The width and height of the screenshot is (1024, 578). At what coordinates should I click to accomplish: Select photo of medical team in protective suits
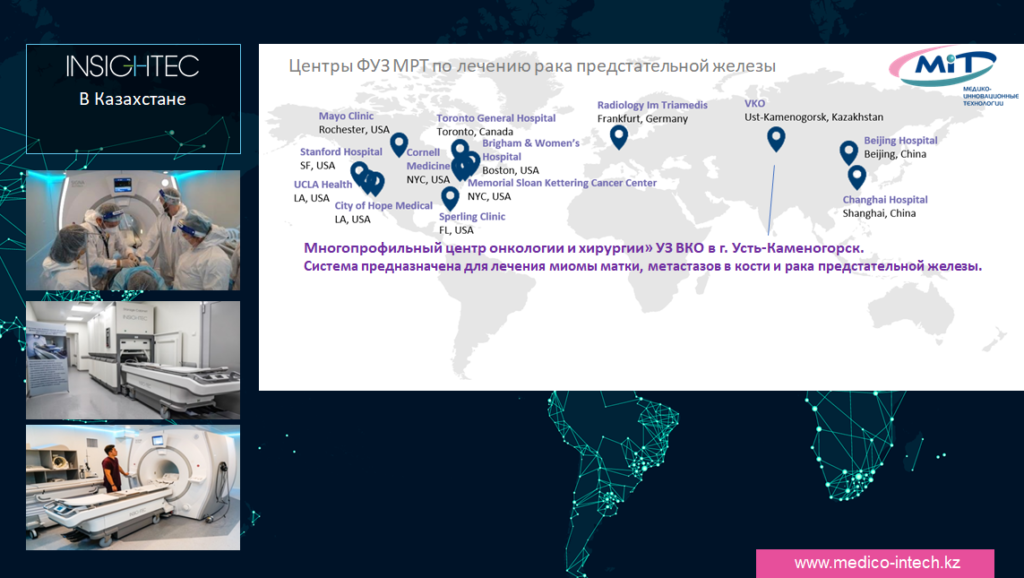(133, 230)
